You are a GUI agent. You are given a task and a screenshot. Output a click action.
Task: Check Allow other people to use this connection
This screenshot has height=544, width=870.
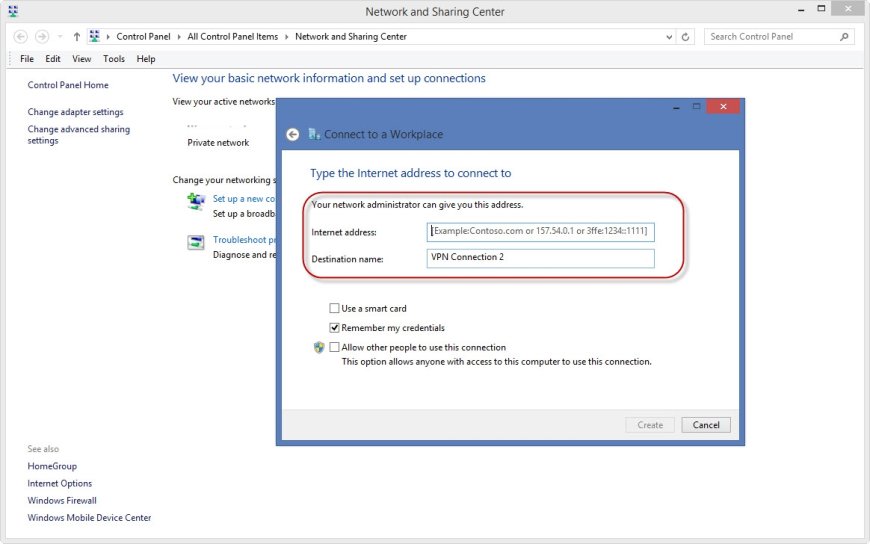[334, 347]
